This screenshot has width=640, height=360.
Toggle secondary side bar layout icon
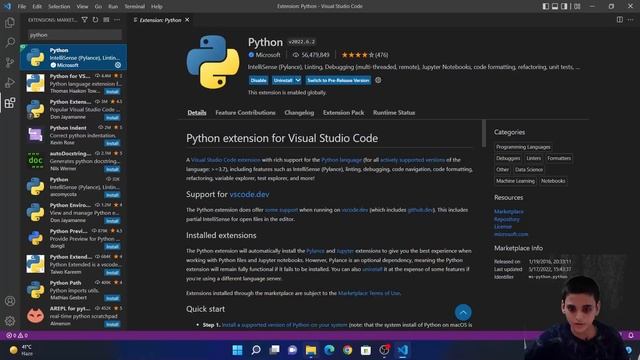click(x=564, y=6)
